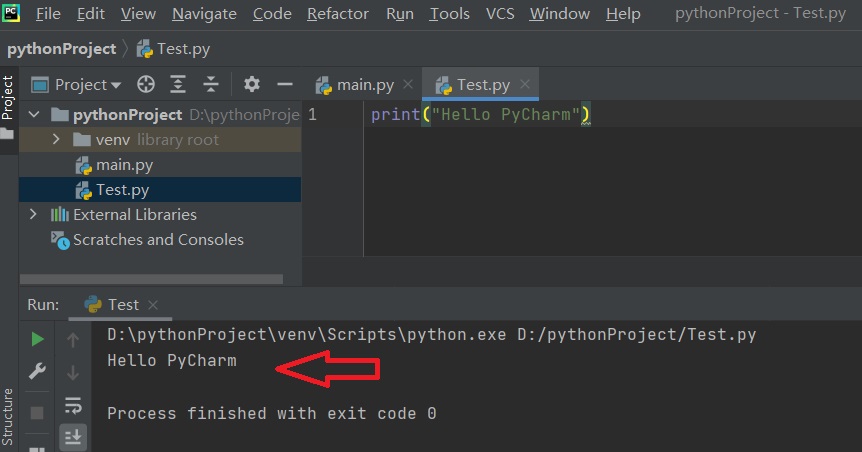
Task: Expand External Libraries node
Action: (x=33, y=214)
